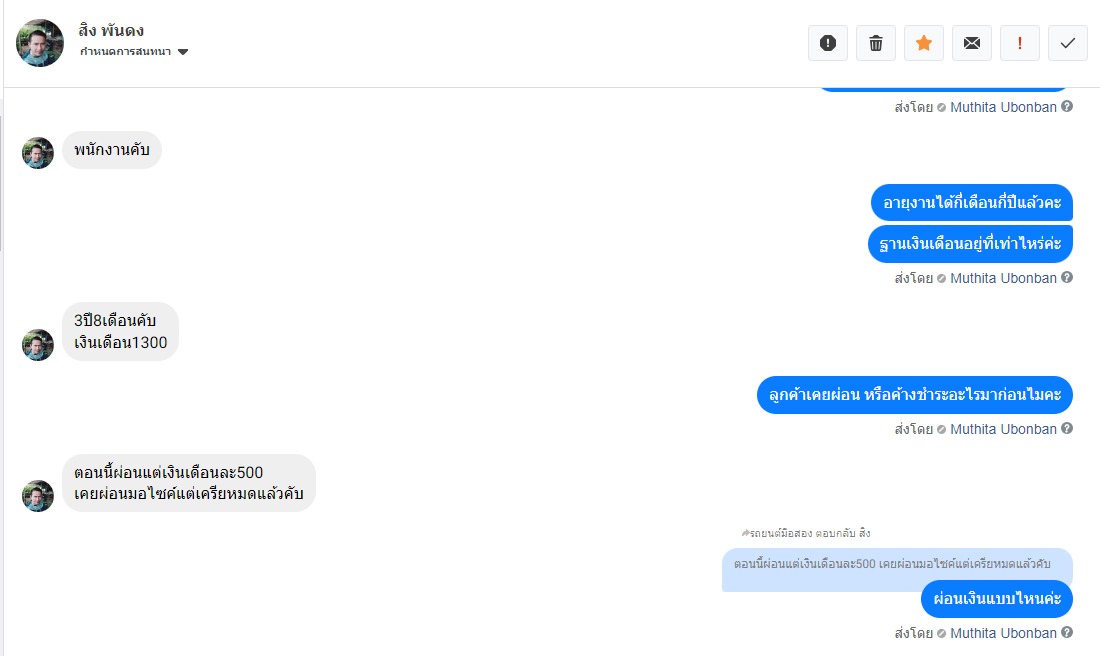1100x656 pixels.
Task: Mark conversation as done with checkmark
Action: point(1068,43)
